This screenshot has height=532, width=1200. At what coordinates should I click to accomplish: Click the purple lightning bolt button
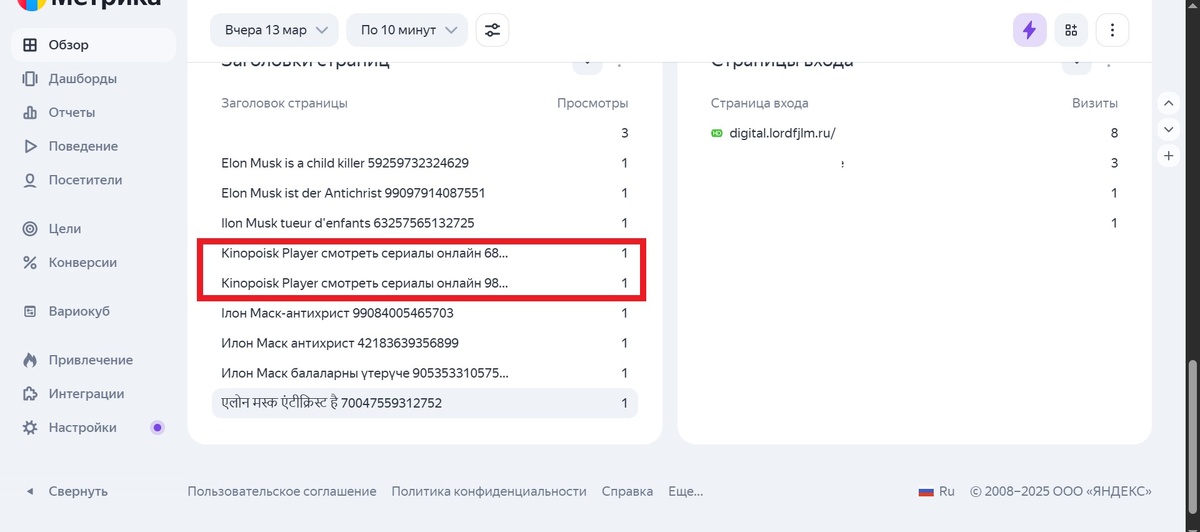pyautogui.click(x=1029, y=30)
